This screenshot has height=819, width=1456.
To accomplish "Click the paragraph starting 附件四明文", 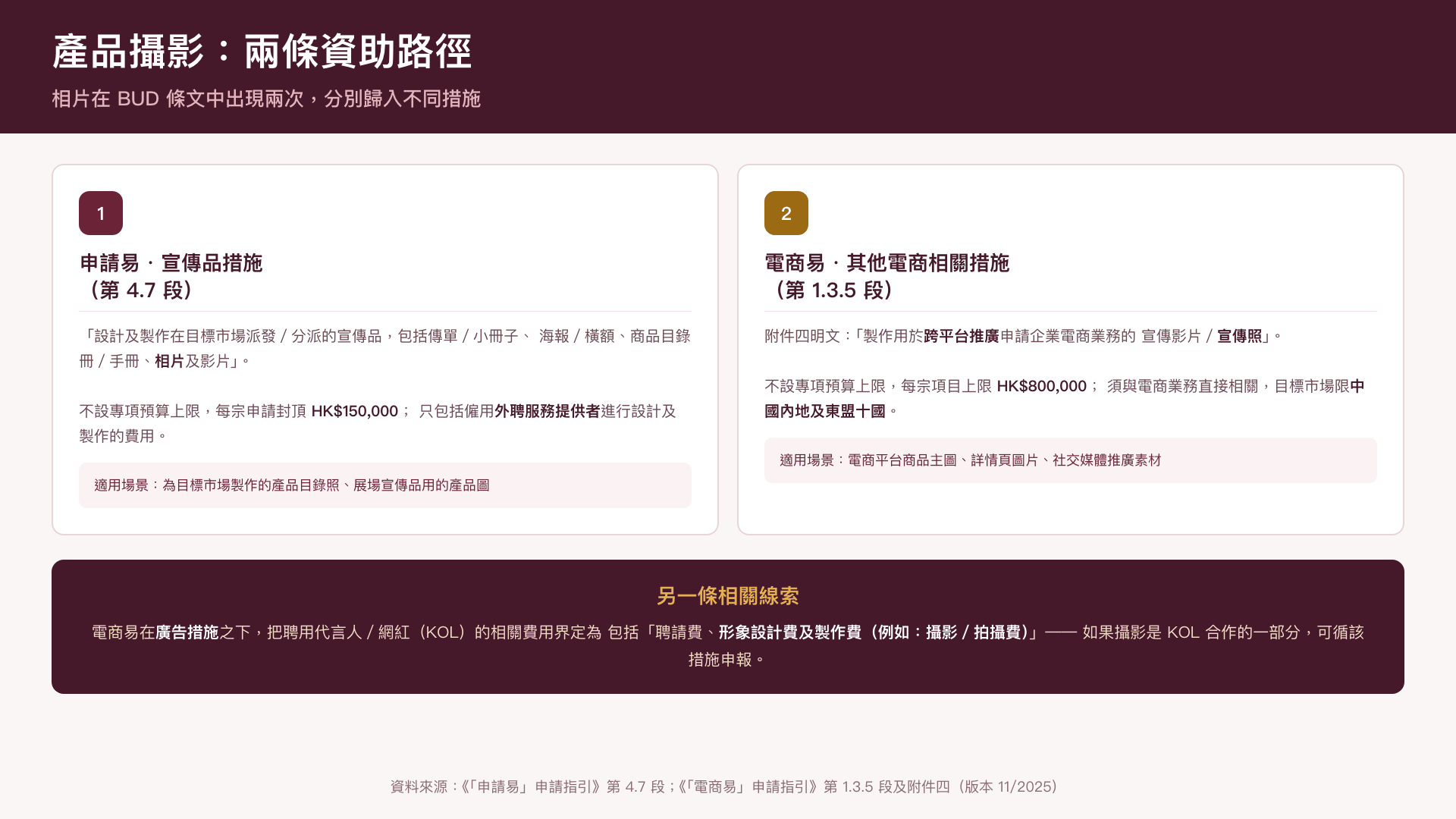I will [1023, 336].
